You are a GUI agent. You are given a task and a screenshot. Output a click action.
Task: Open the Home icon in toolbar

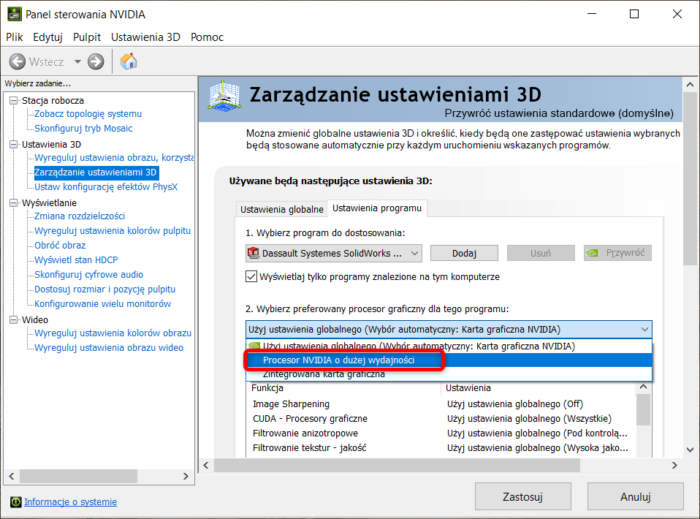click(x=129, y=61)
